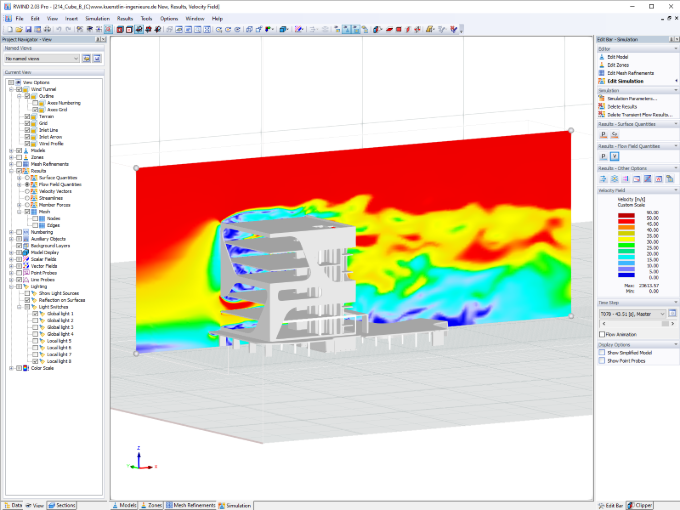
Task: Collapse the Editor section in Edit Bar
Action: tap(676, 49)
